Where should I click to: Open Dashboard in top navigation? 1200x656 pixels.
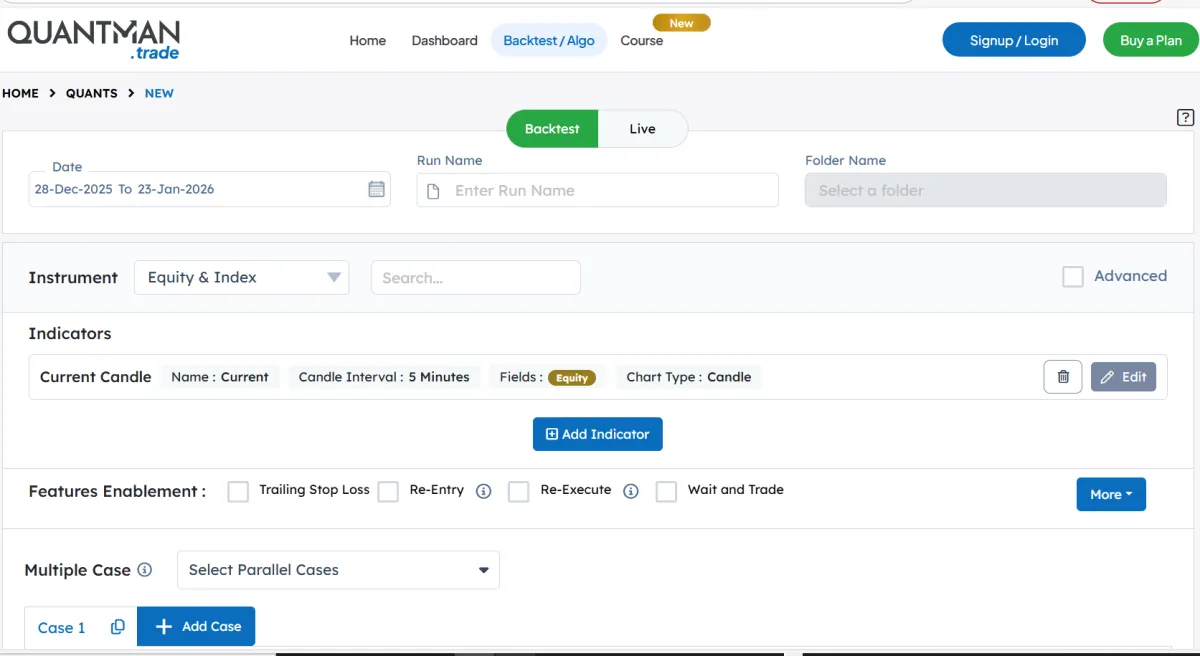[444, 41]
